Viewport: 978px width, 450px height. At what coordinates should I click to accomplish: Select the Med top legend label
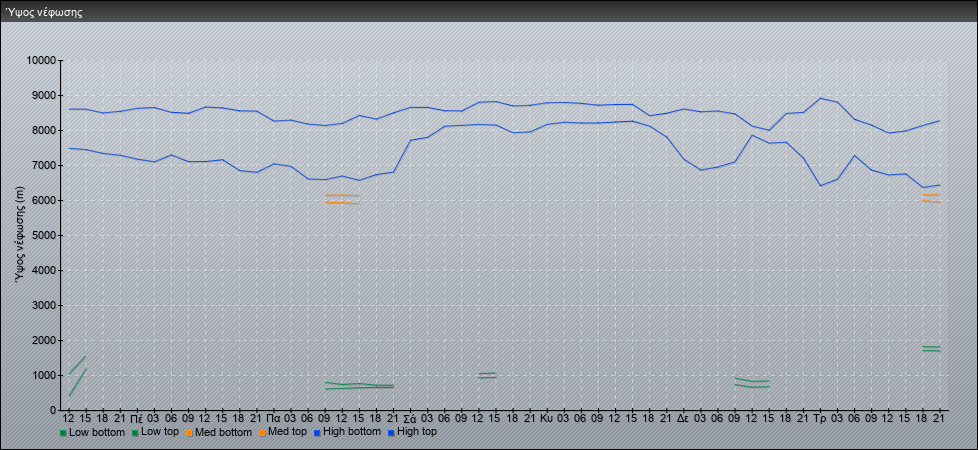pos(287,432)
